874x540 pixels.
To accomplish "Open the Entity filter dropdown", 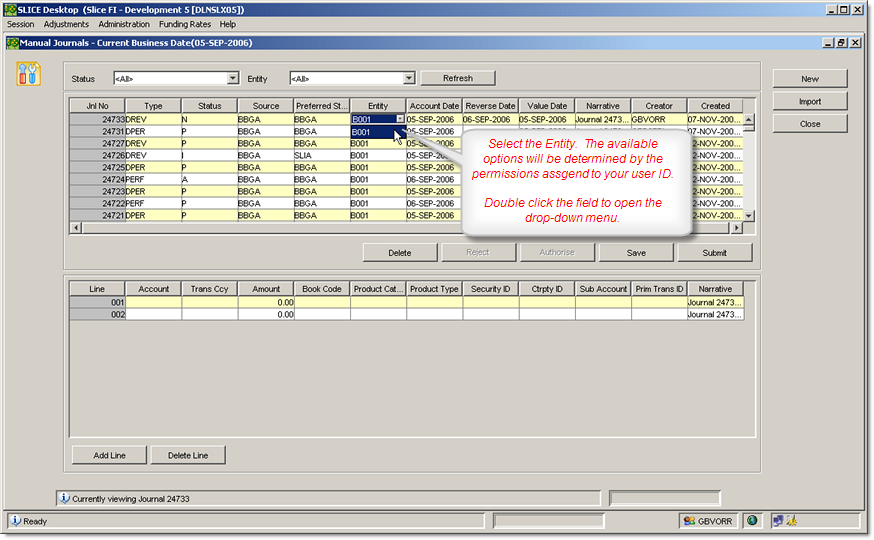I will pyautogui.click(x=408, y=78).
